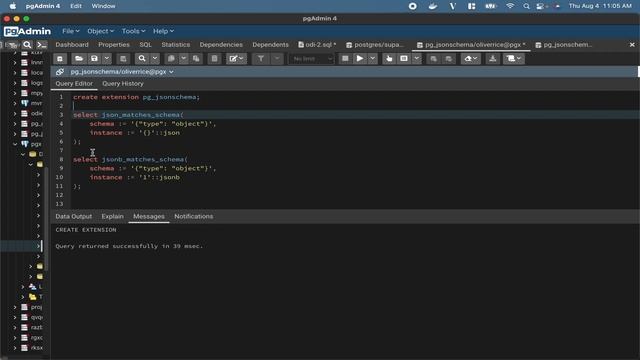Click the jsonb_matches_schema function text
This screenshot has height=360, width=640.
[x=144, y=160]
